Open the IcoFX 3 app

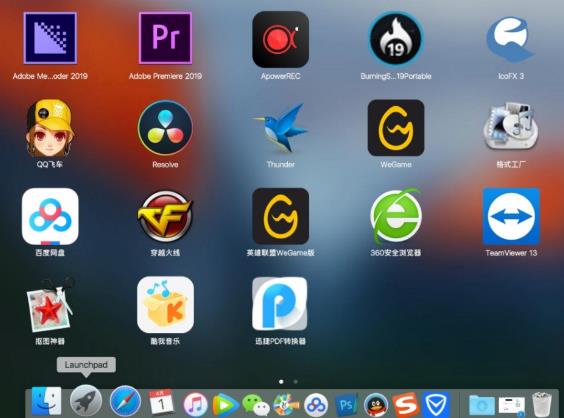(511, 39)
